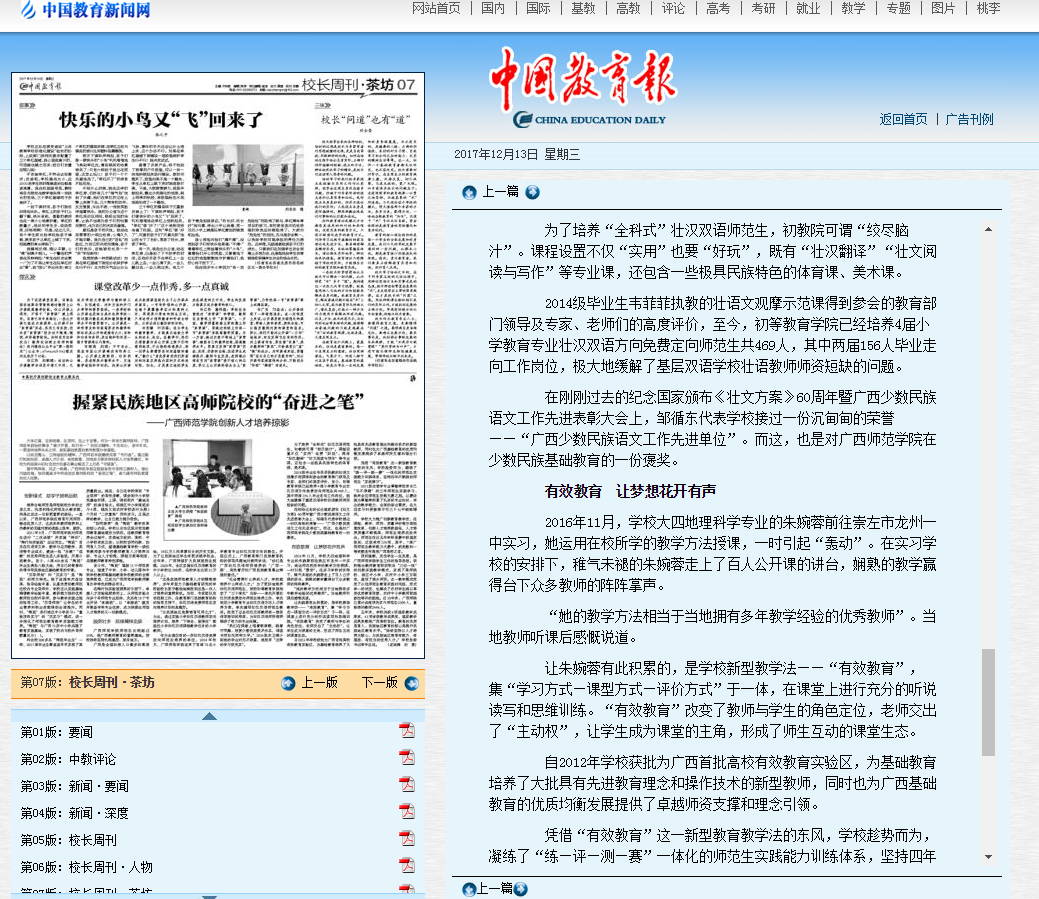Open PDF icon for 第06版 校长周刊·人物
The image size is (1039, 899).
point(406,865)
